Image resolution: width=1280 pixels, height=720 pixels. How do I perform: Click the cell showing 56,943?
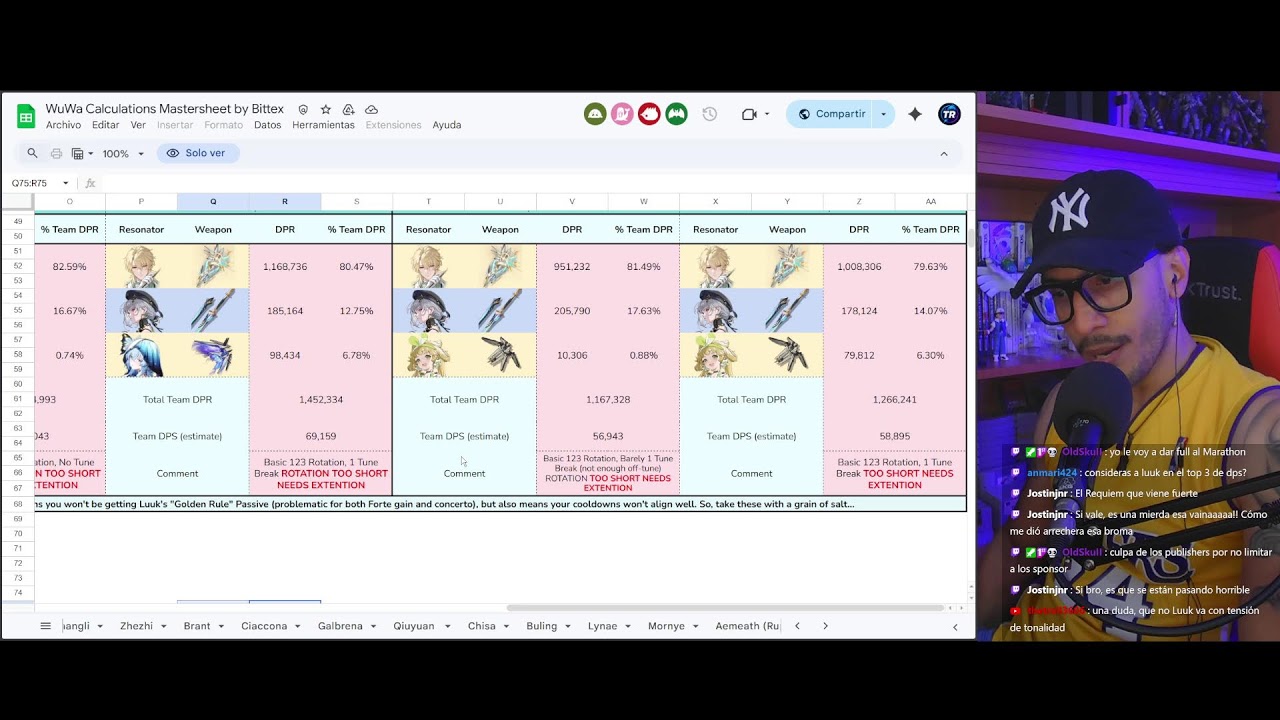click(x=608, y=436)
